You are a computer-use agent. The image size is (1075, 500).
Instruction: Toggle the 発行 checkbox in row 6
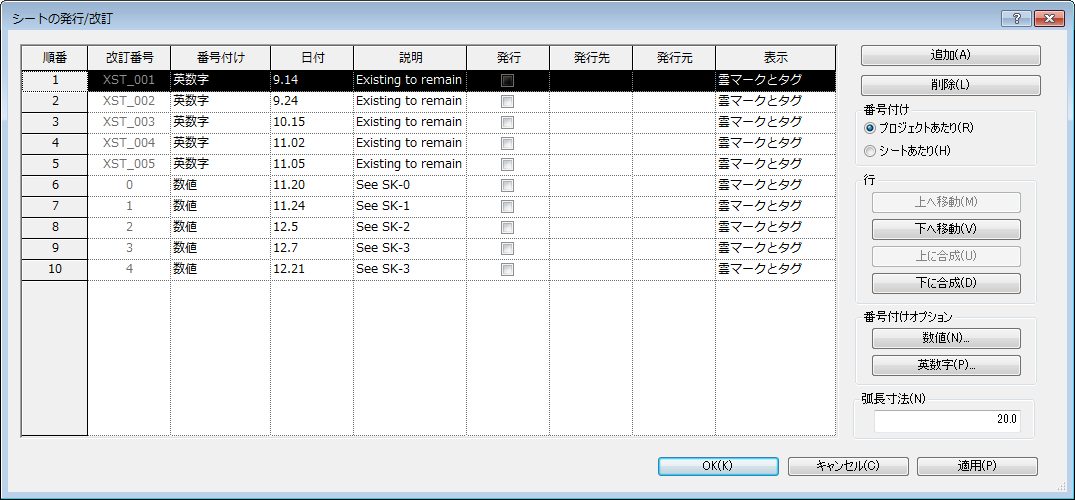click(507, 186)
